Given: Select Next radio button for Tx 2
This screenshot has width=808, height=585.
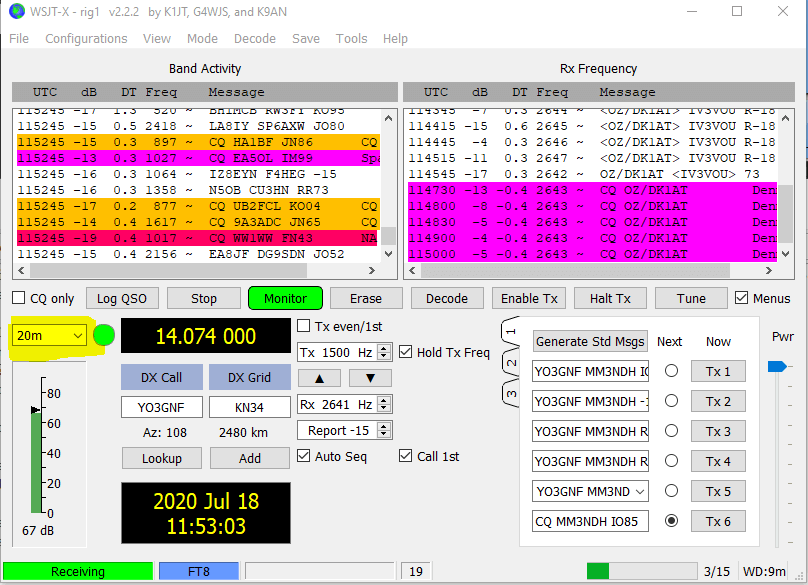Looking at the screenshot, I should 671,401.
